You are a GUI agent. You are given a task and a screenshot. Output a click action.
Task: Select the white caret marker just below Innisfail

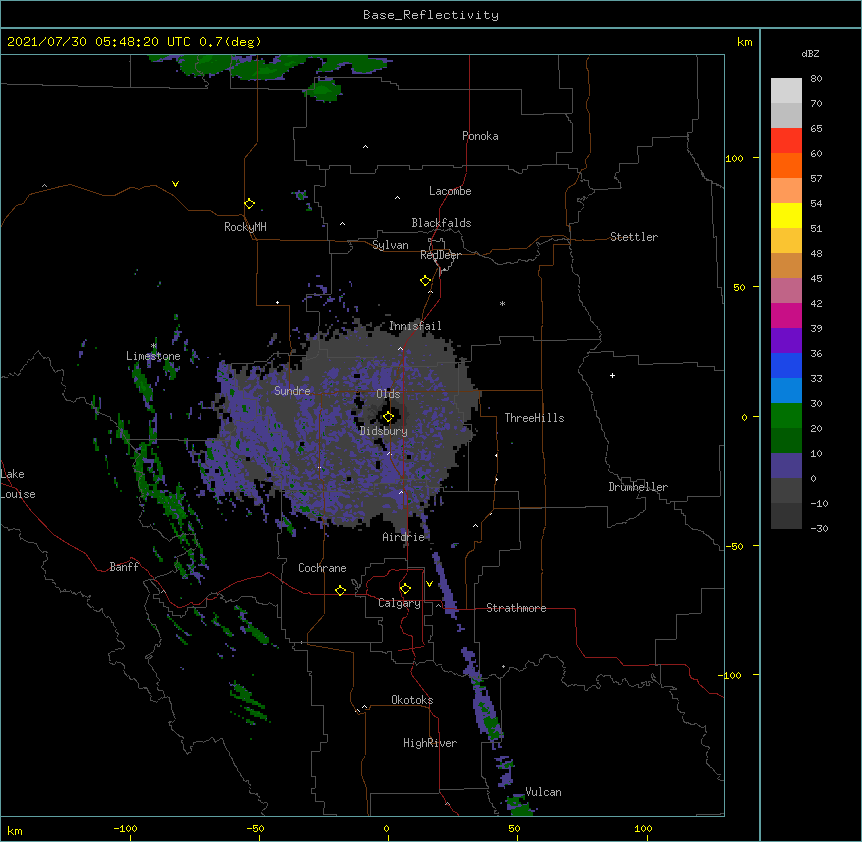pyautogui.click(x=400, y=349)
